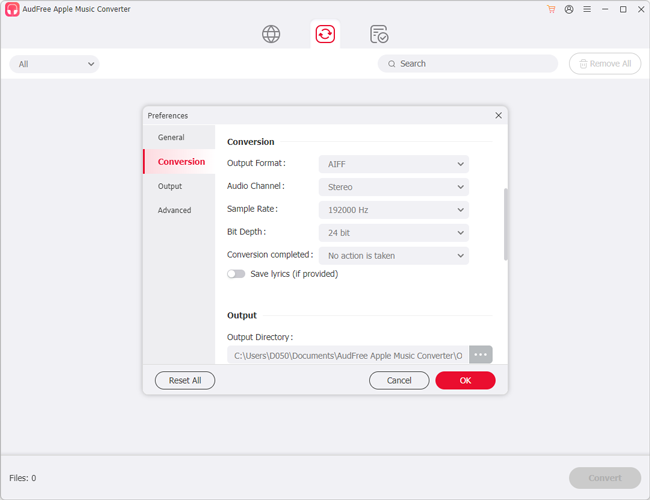Click Cancel in Preferences
650x500 pixels.
pos(399,381)
